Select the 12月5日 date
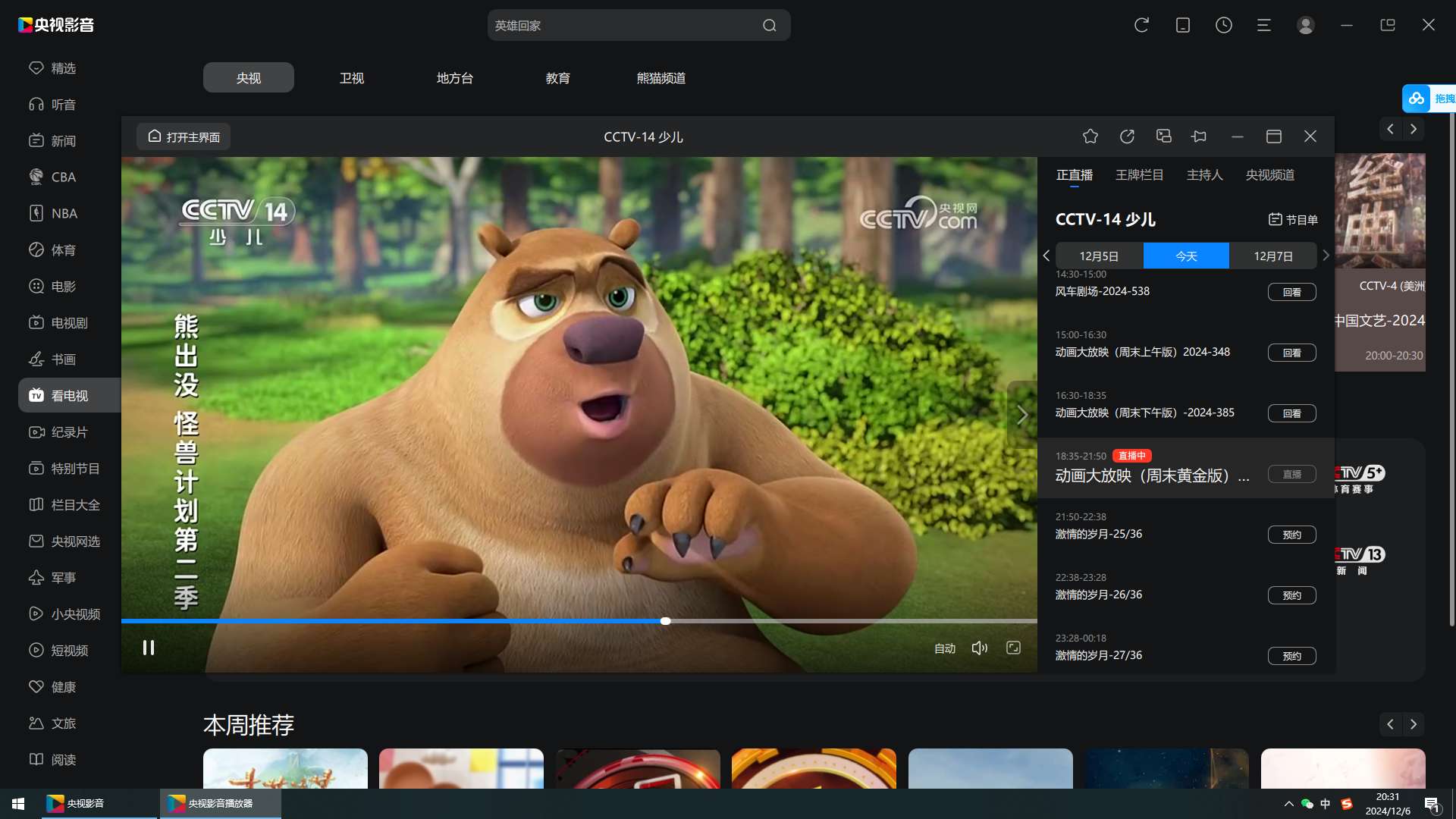Viewport: 1456px width, 819px height. [1100, 256]
